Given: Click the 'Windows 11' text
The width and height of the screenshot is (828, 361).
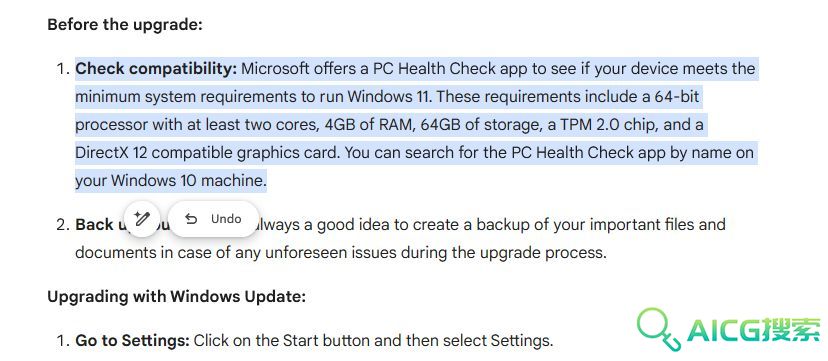Looking at the screenshot, I should tap(390, 97).
